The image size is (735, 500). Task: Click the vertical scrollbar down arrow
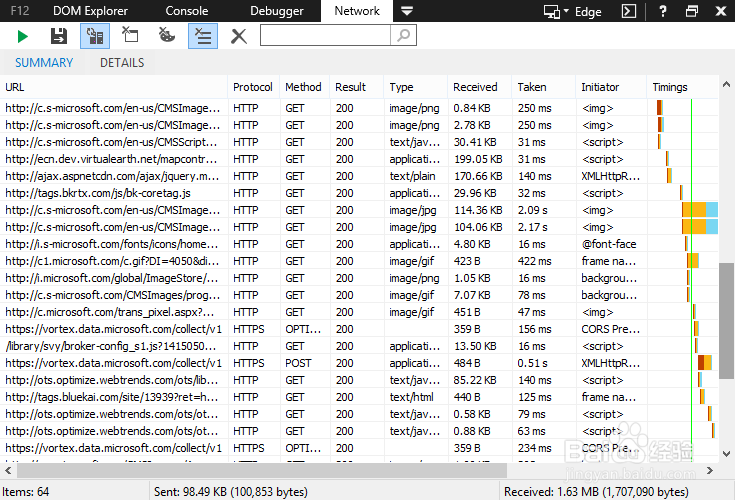pyautogui.click(x=727, y=454)
